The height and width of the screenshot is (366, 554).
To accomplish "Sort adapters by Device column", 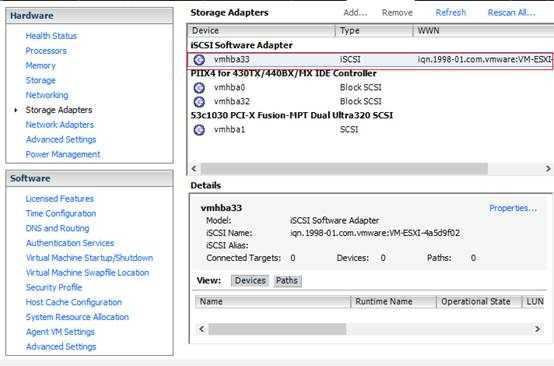I will pos(261,31).
